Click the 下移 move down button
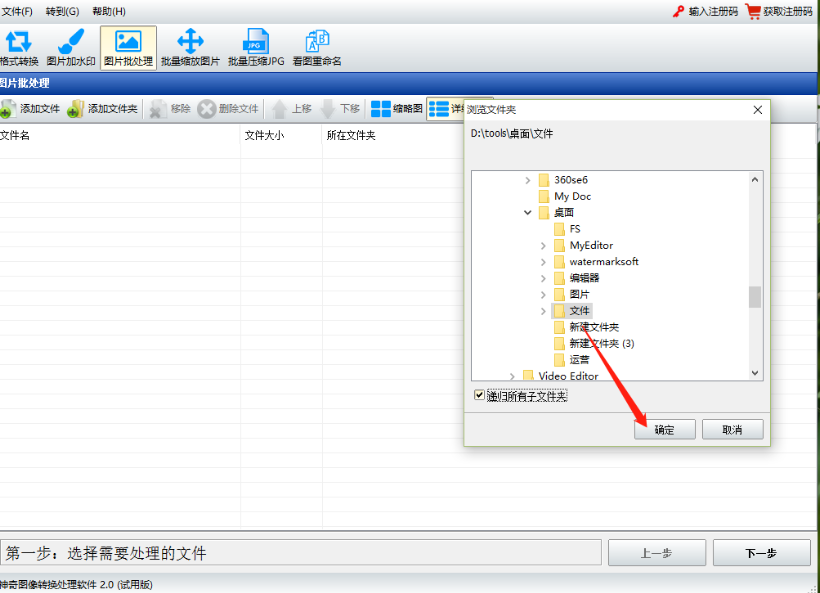This screenshot has height=593, width=820. click(x=340, y=109)
